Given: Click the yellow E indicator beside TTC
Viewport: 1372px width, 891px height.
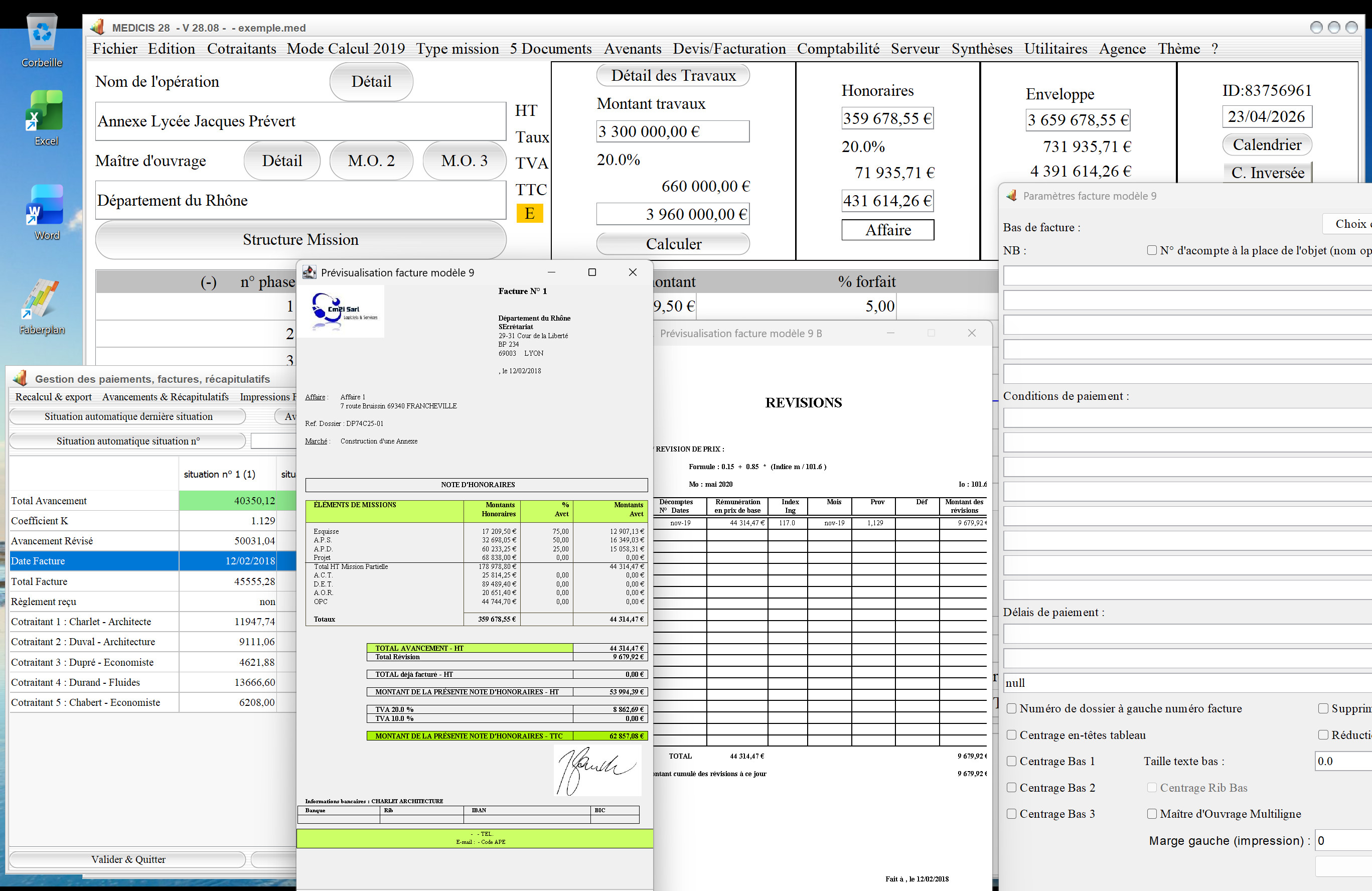Looking at the screenshot, I should [x=529, y=213].
